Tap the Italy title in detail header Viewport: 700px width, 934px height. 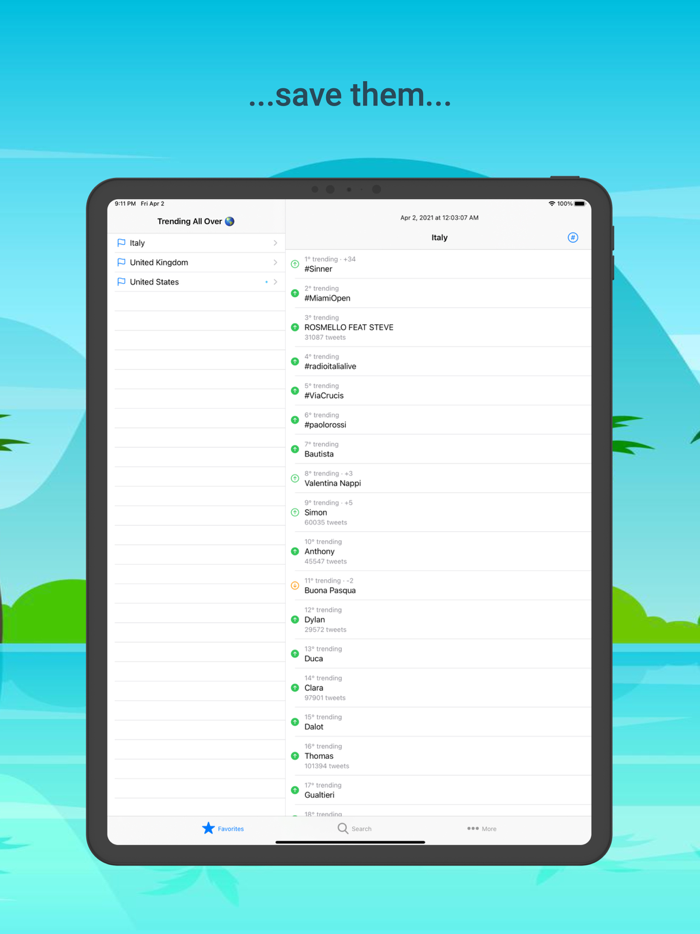(439, 238)
